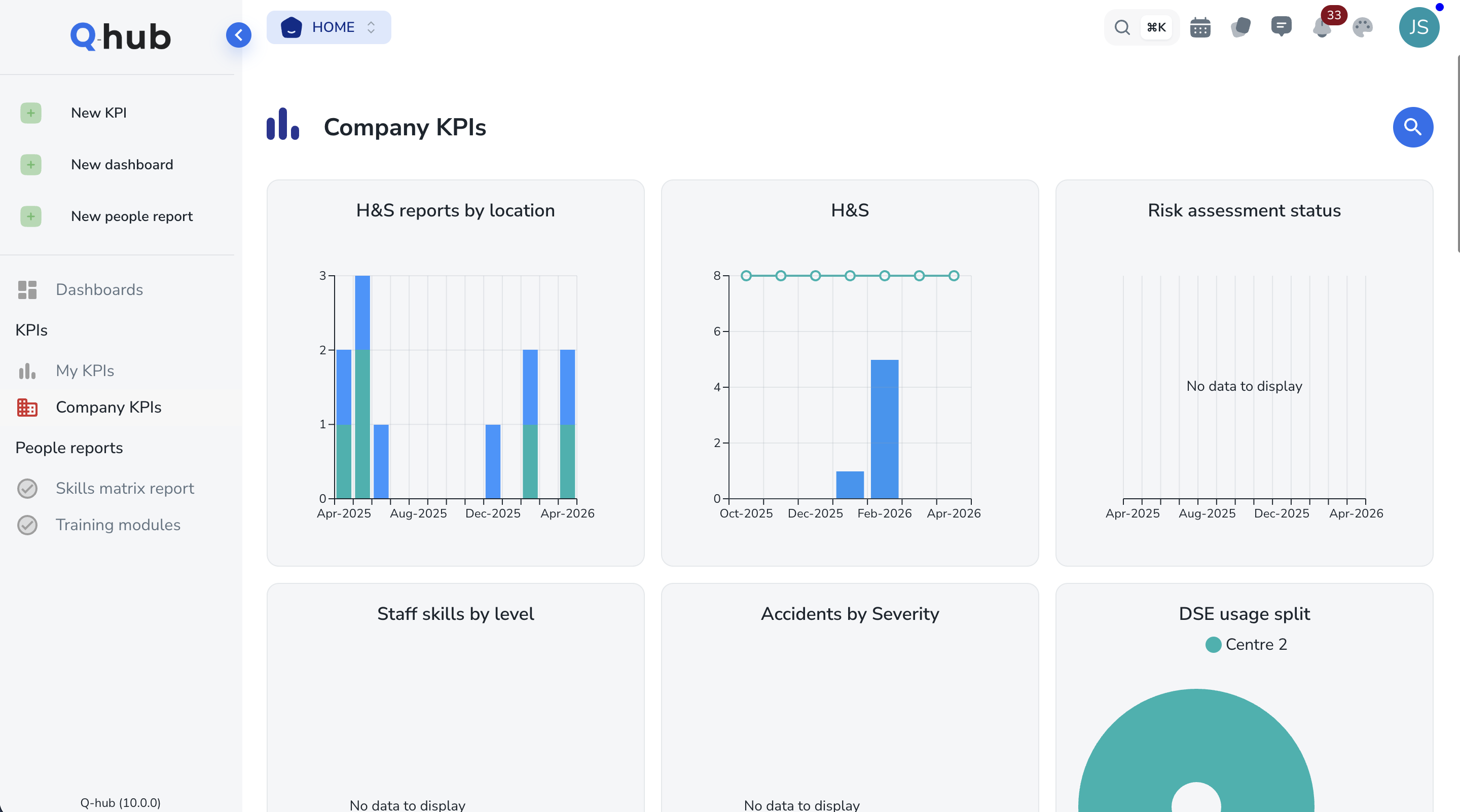1460x812 pixels.
Task: Expand the People reports section
Action: [x=68, y=448]
